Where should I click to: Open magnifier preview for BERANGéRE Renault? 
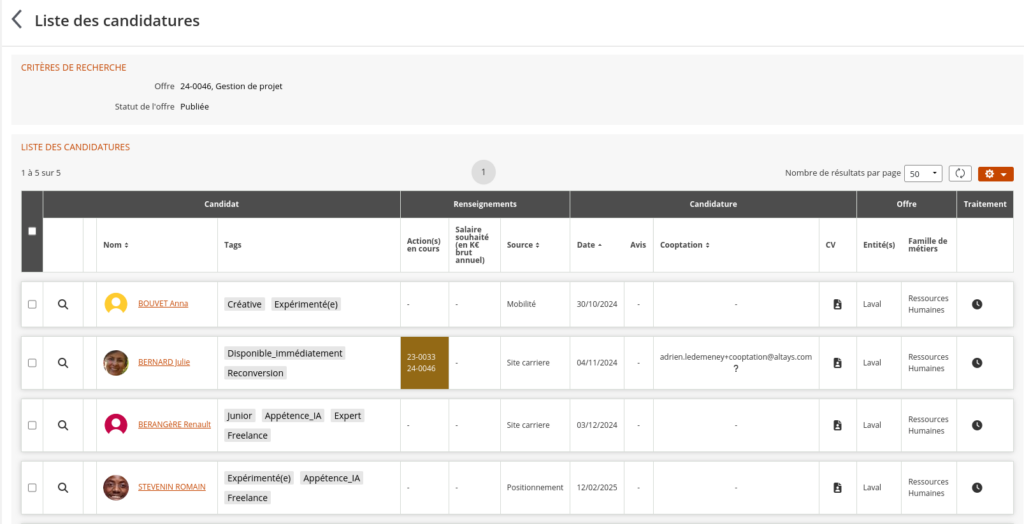coord(63,425)
